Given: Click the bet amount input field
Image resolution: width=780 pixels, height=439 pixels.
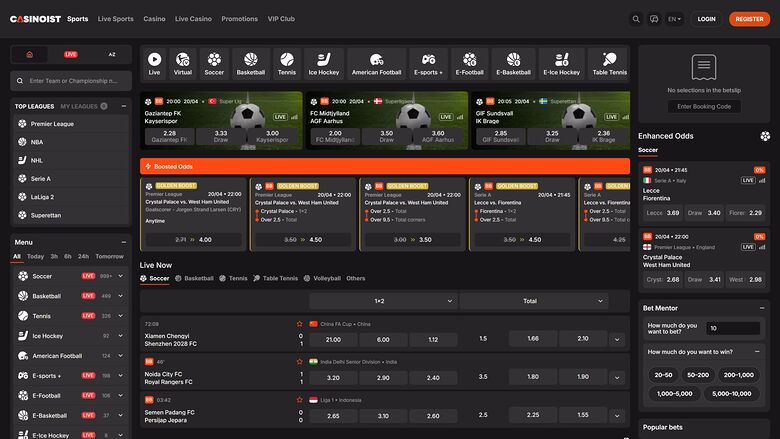Looking at the screenshot, I should pos(733,328).
